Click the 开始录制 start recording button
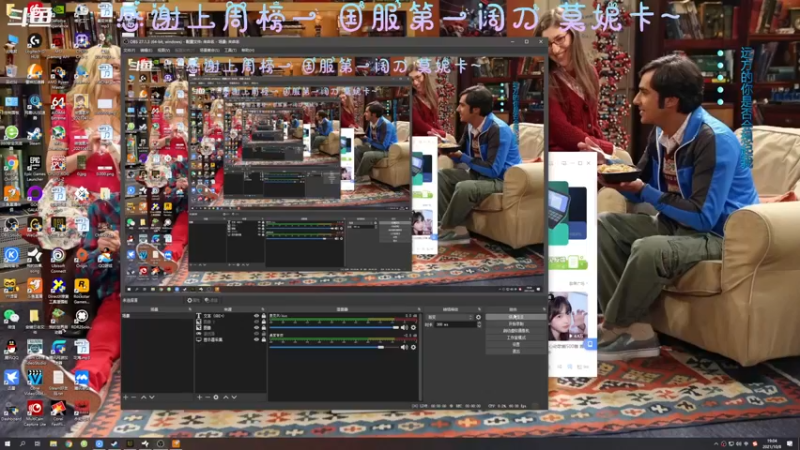Image resolution: width=800 pixels, height=450 pixels. coord(516,324)
